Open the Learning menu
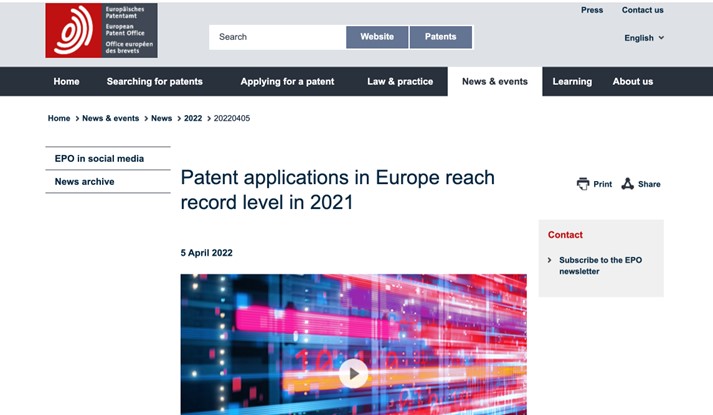 coord(572,81)
